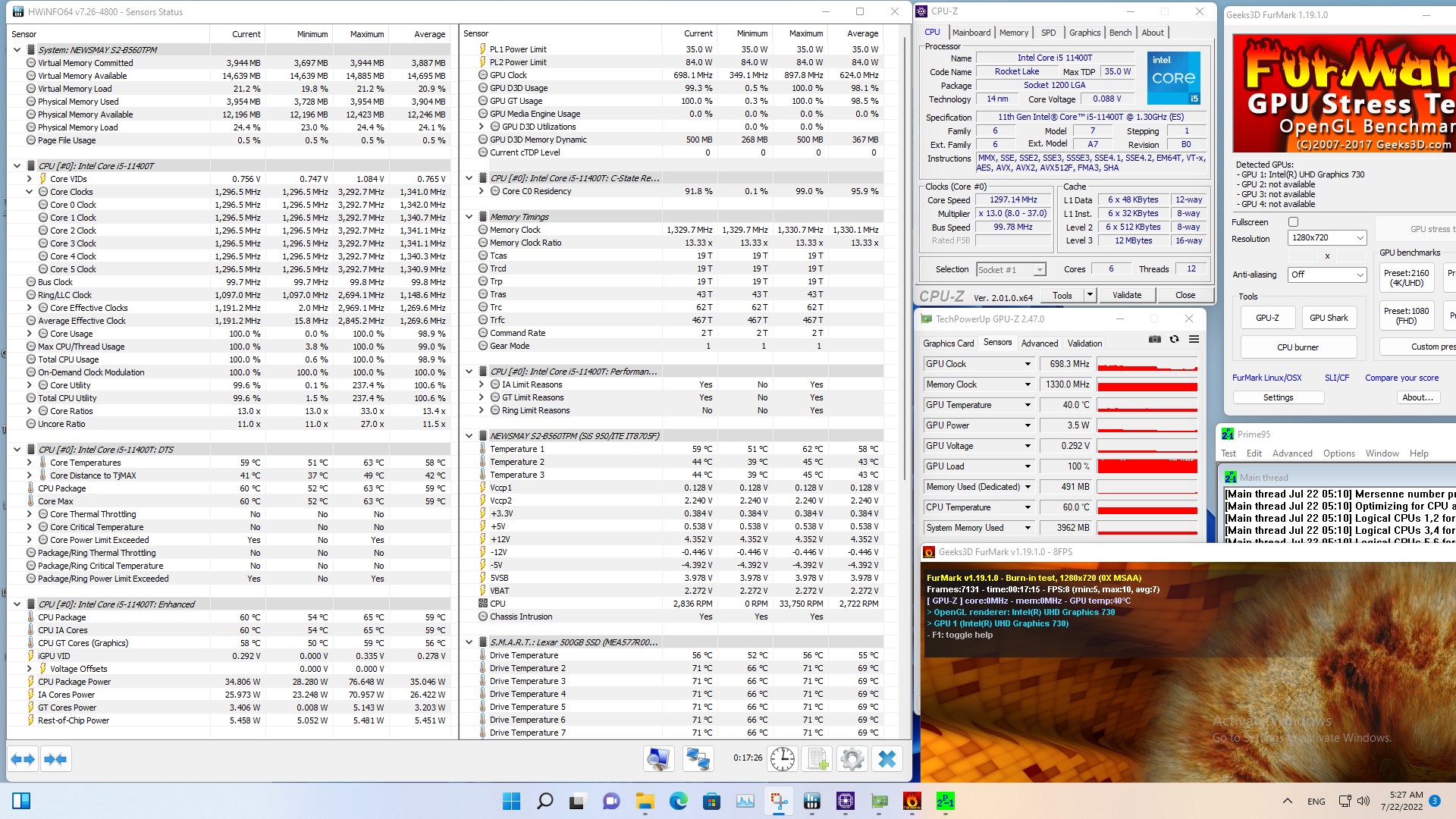
Task: Click Preset:2160 (4K/UHD) benchmark button
Action: point(1406,278)
